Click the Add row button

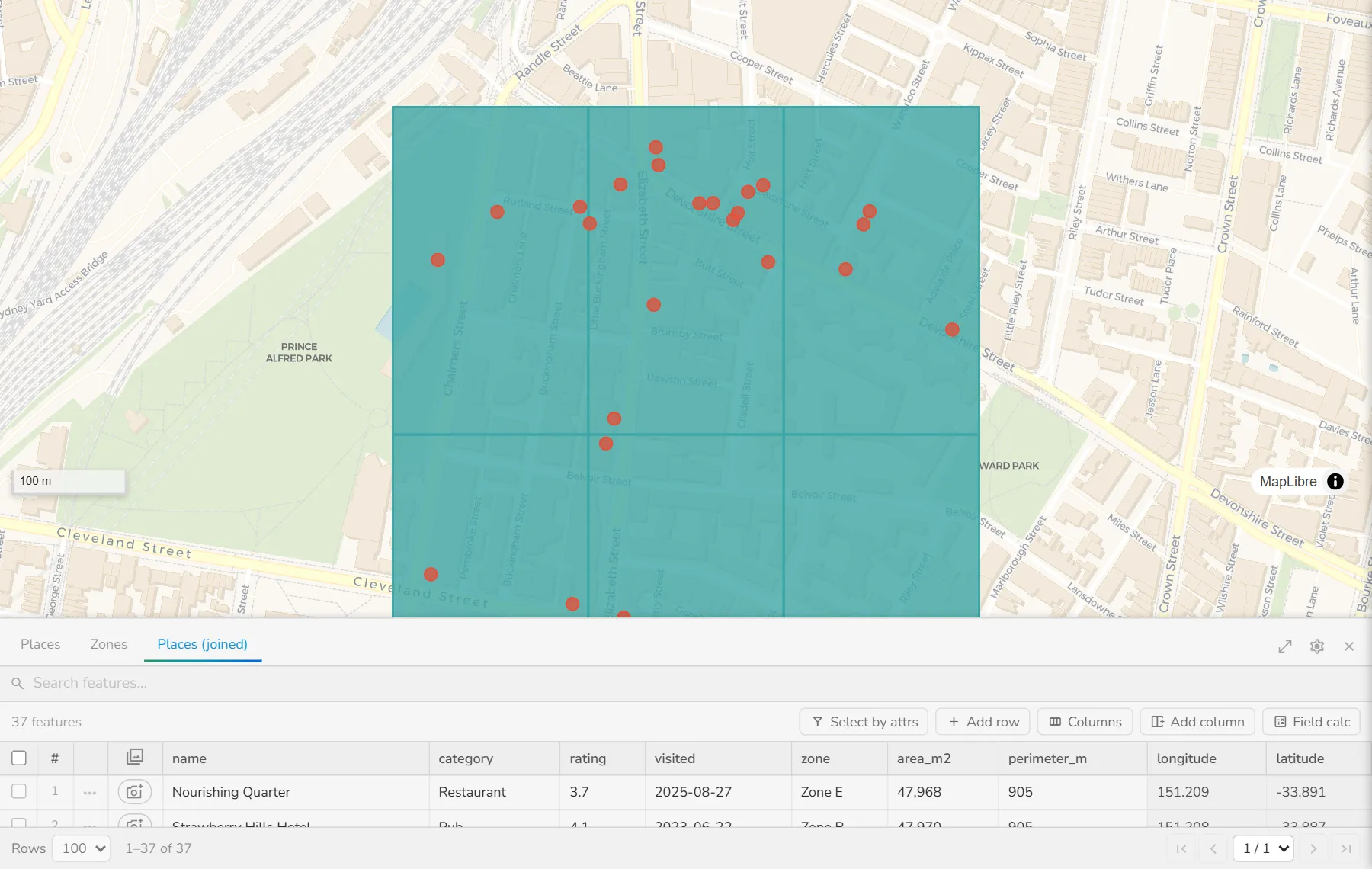tap(983, 722)
